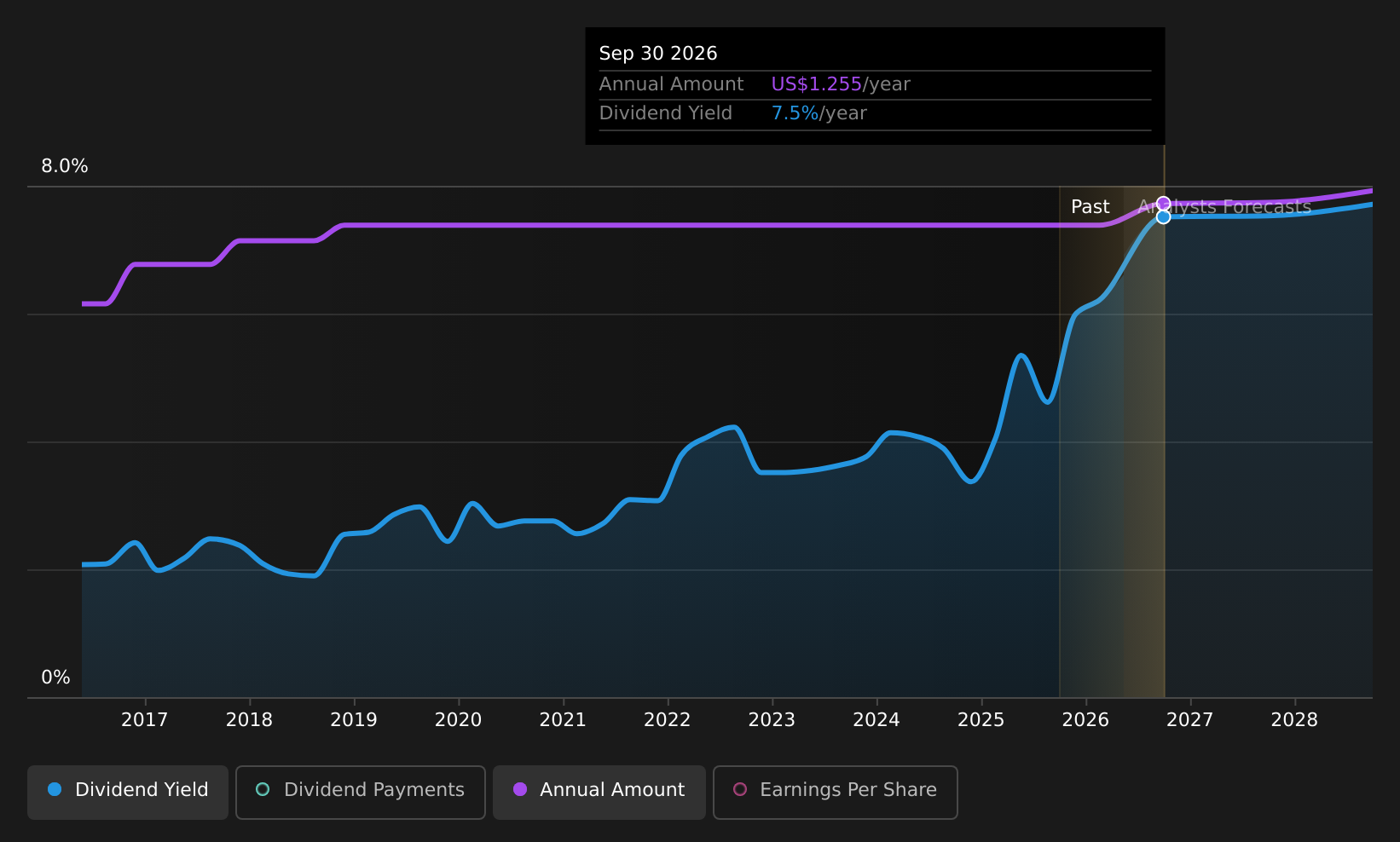This screenshot has height=842, width=1400.
Task: Toggle the Annual Amount series
Action: (x=599, y=792)
